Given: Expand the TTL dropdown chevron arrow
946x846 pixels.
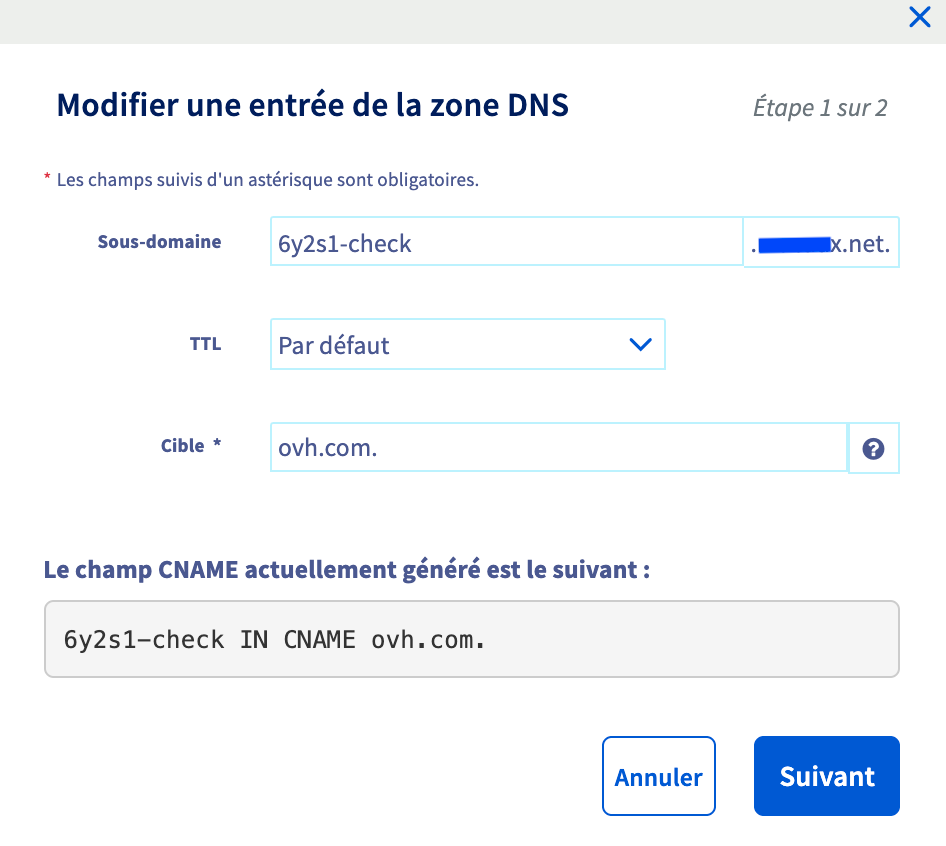Looking at the screenshot, I should (x=640, y=344).
